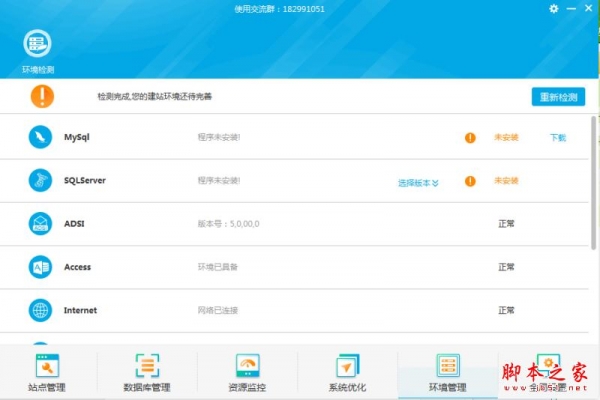Click the ADSI component icon

click(x=40, y=224)
